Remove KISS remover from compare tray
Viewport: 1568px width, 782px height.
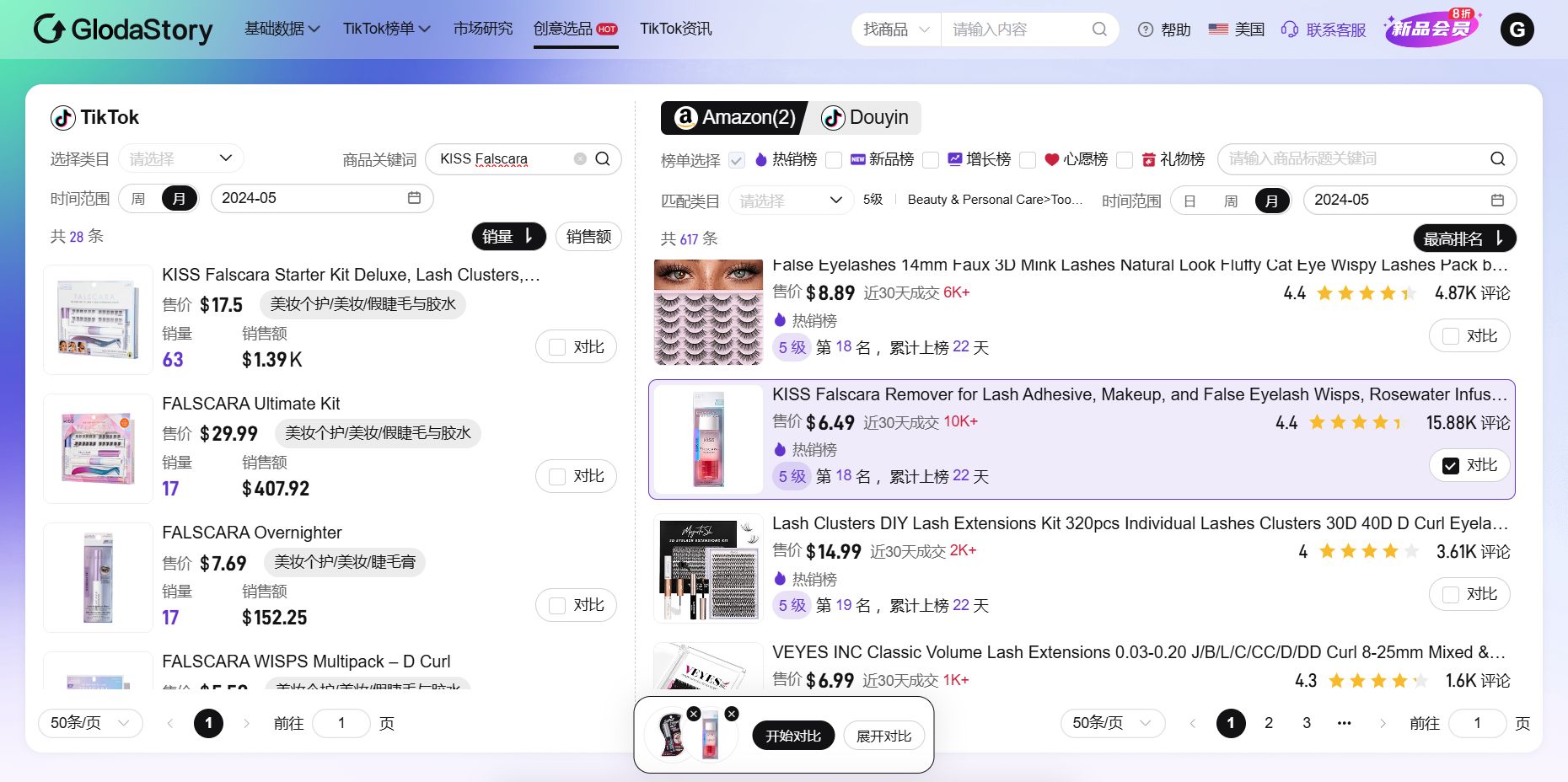pos(732,714)
